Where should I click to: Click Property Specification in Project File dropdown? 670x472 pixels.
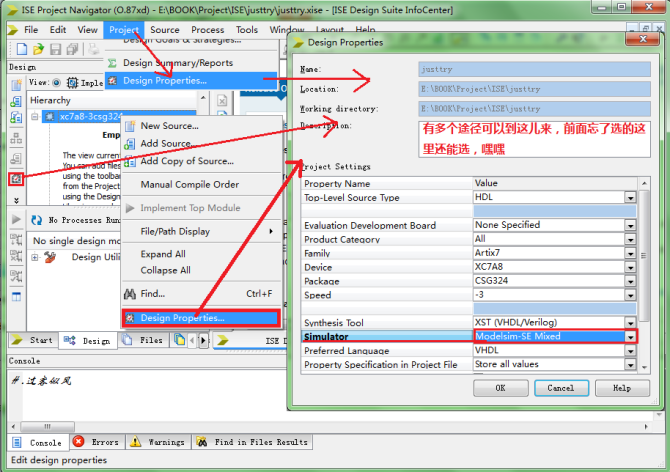pos(630,364)
